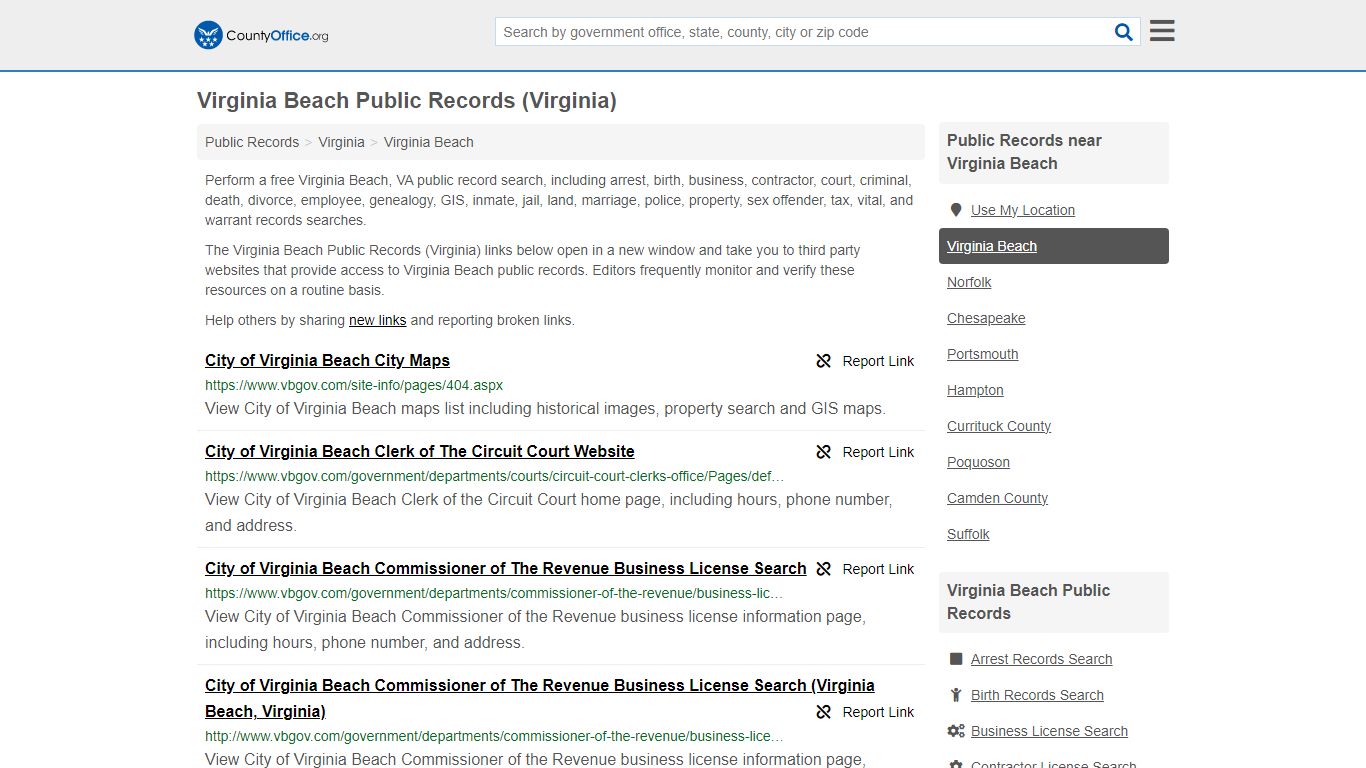Click broken-link icon for Business License Search (Virginia Beach, Virginia)
Image resolution: width=1366 pixels, height=768 pixels.
[x=824, y=712]
